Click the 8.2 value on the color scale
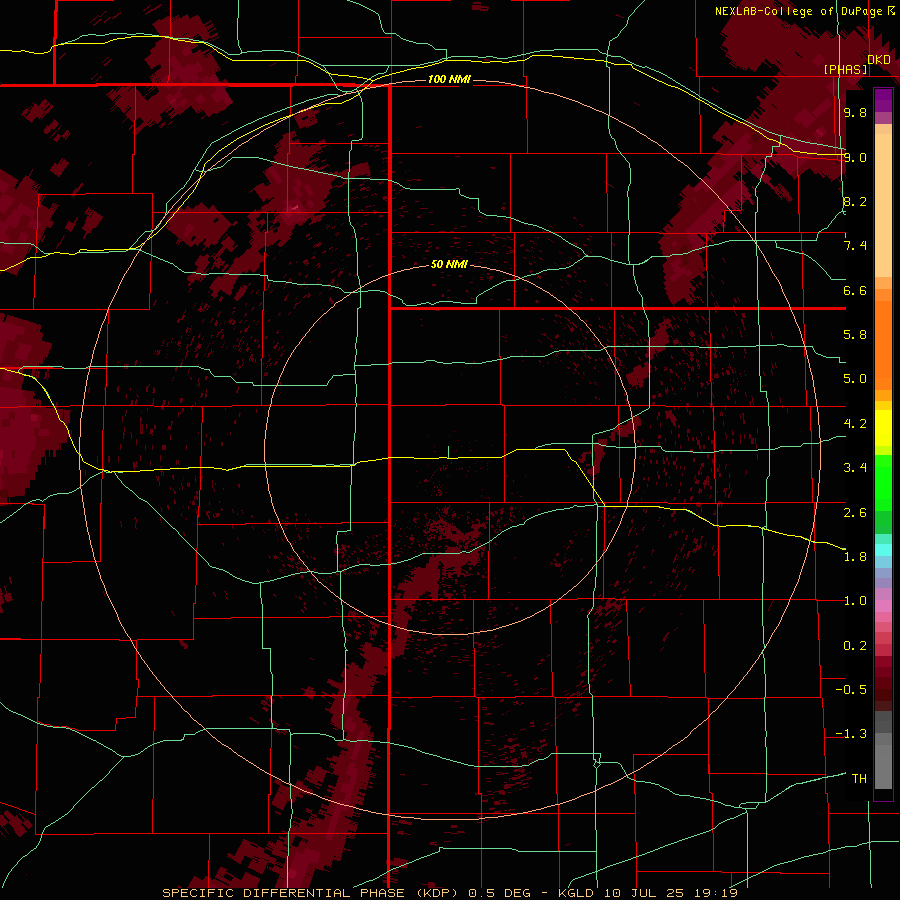The width and height of the screenshot is (900, 900). (x=855, y=201)
